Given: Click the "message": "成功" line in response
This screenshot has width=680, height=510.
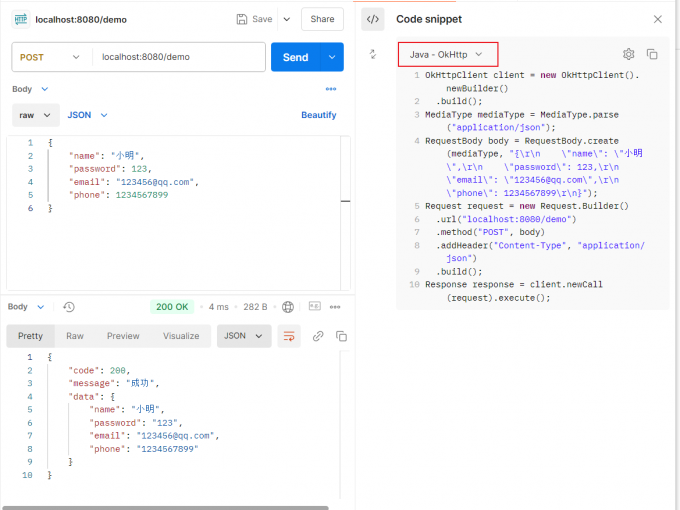Looking at the screenshot, I should pyautogui.click(x=114, y=383).
